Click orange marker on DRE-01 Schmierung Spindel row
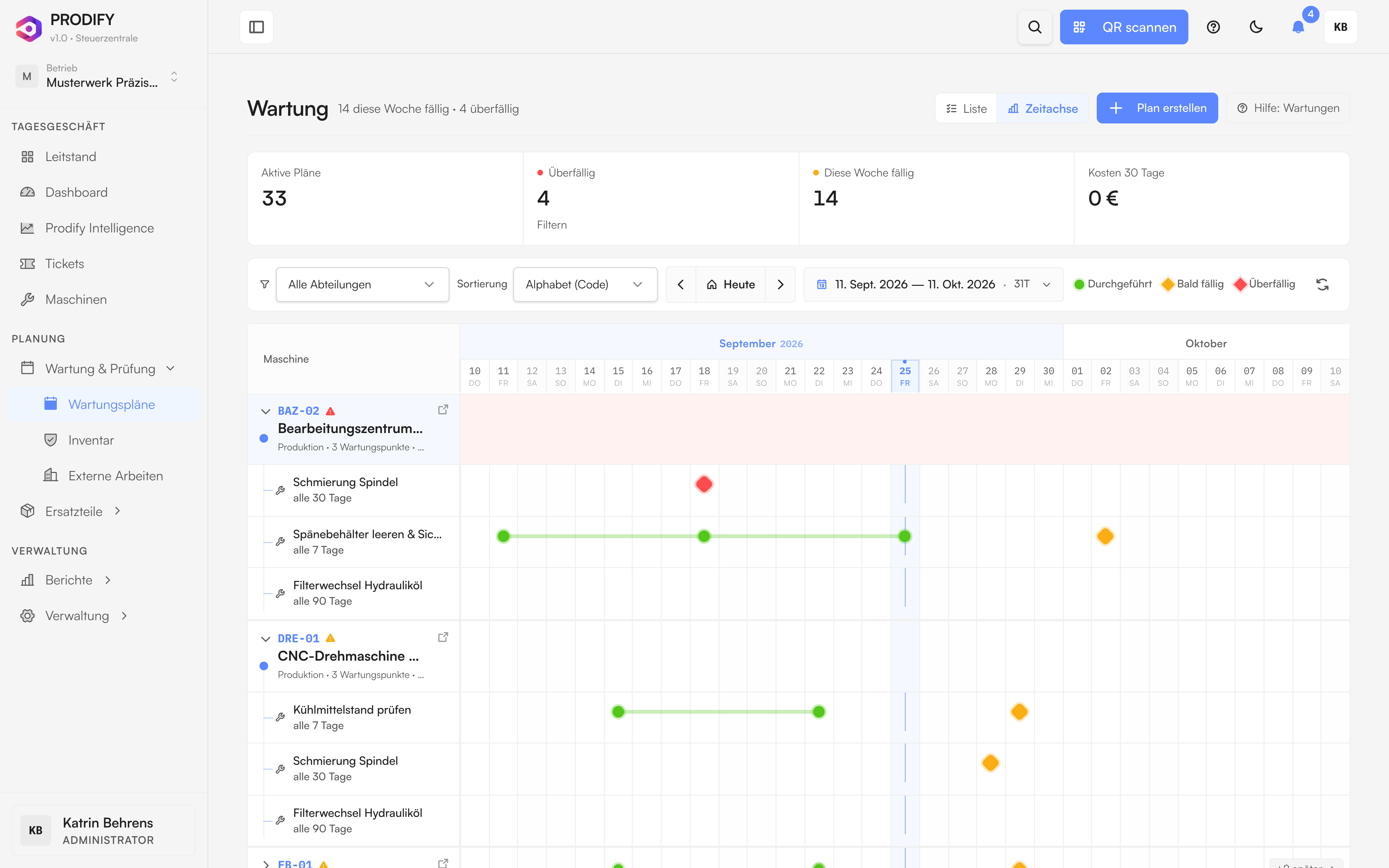The image size is (1389, 868). (x=991, y=763)
